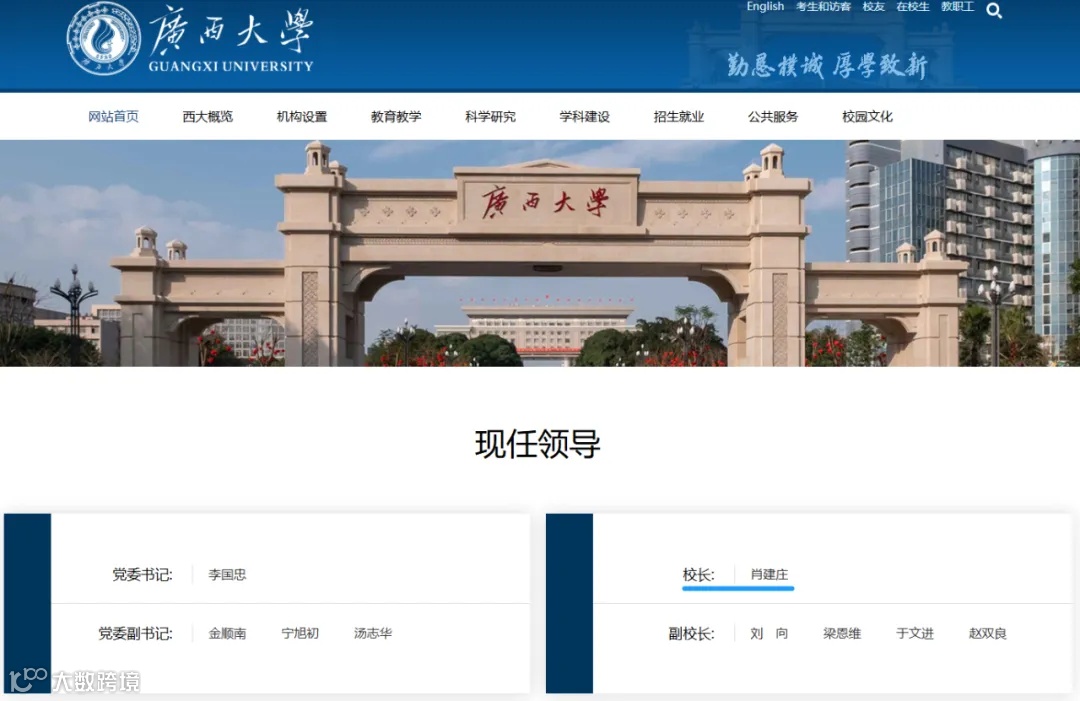Open 考生和访客 top link

(823, 6)
